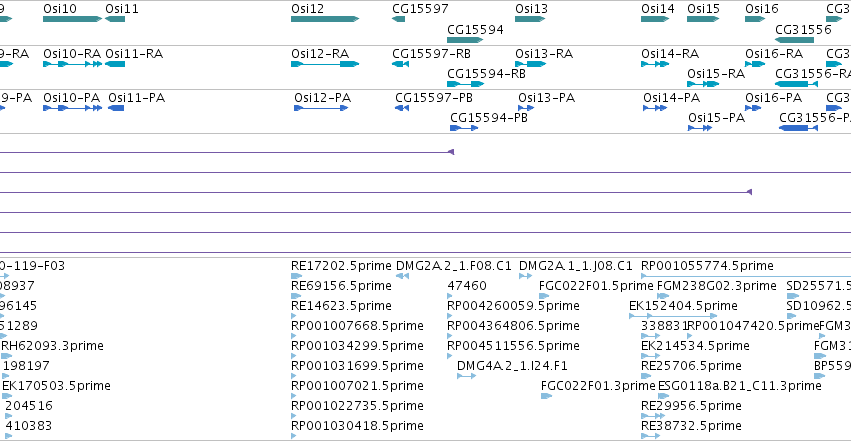Click the purple arrowhead under CG15594-PB

(x=451, y=152)
